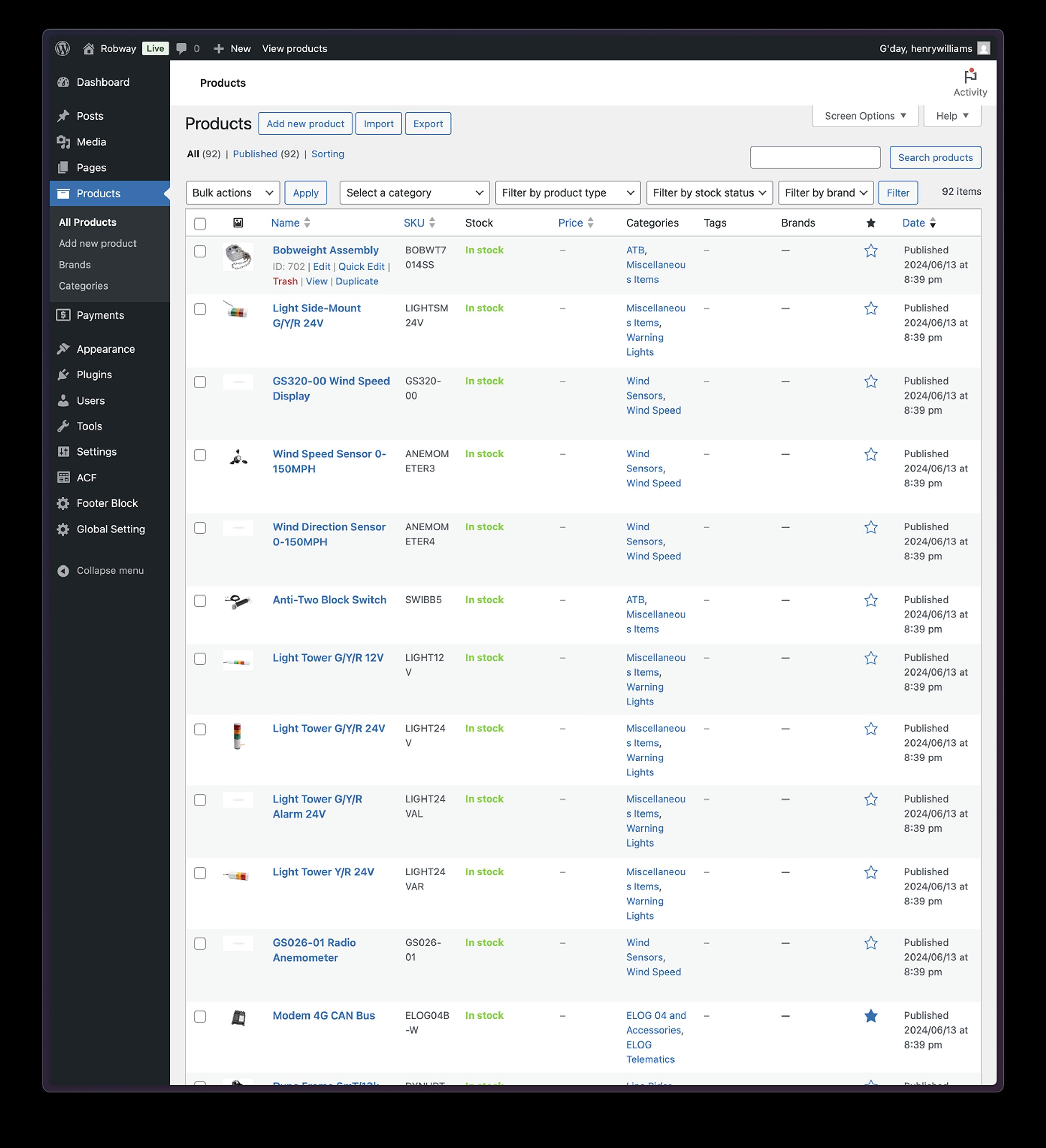Click the image thumbnail column header icon
This screenshot has height=1148, width=1046.
[x=238, y=223]
